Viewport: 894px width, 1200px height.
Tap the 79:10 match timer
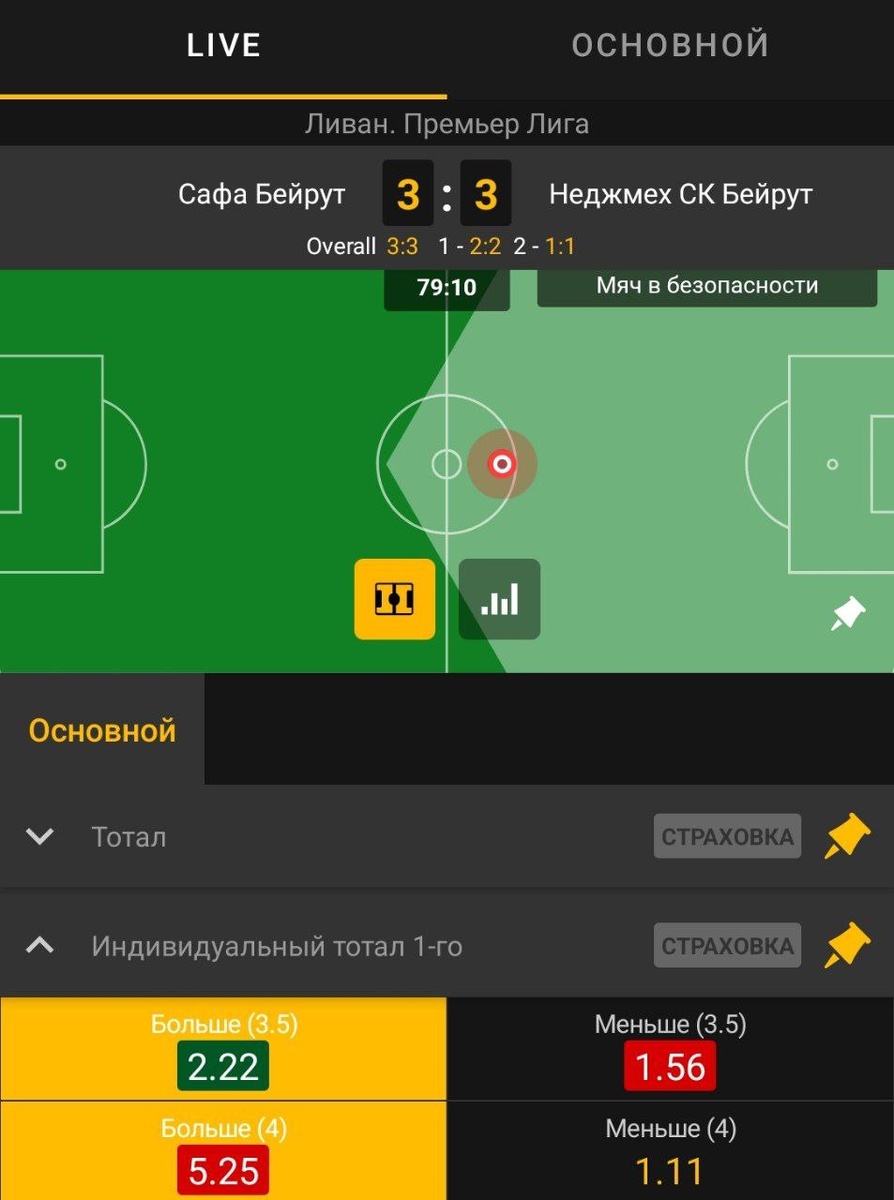pyautogui.click(x=446, y=289)
